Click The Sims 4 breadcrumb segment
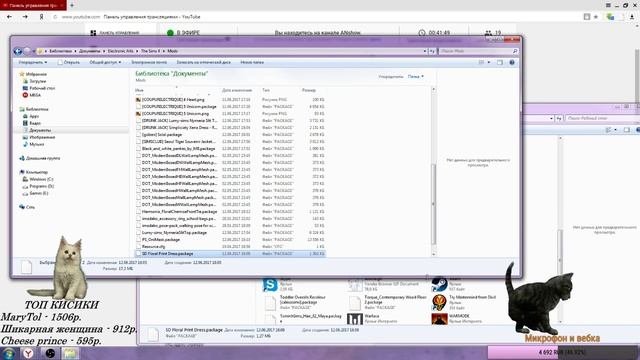640x360 pixels. click(x=151, y=51)
